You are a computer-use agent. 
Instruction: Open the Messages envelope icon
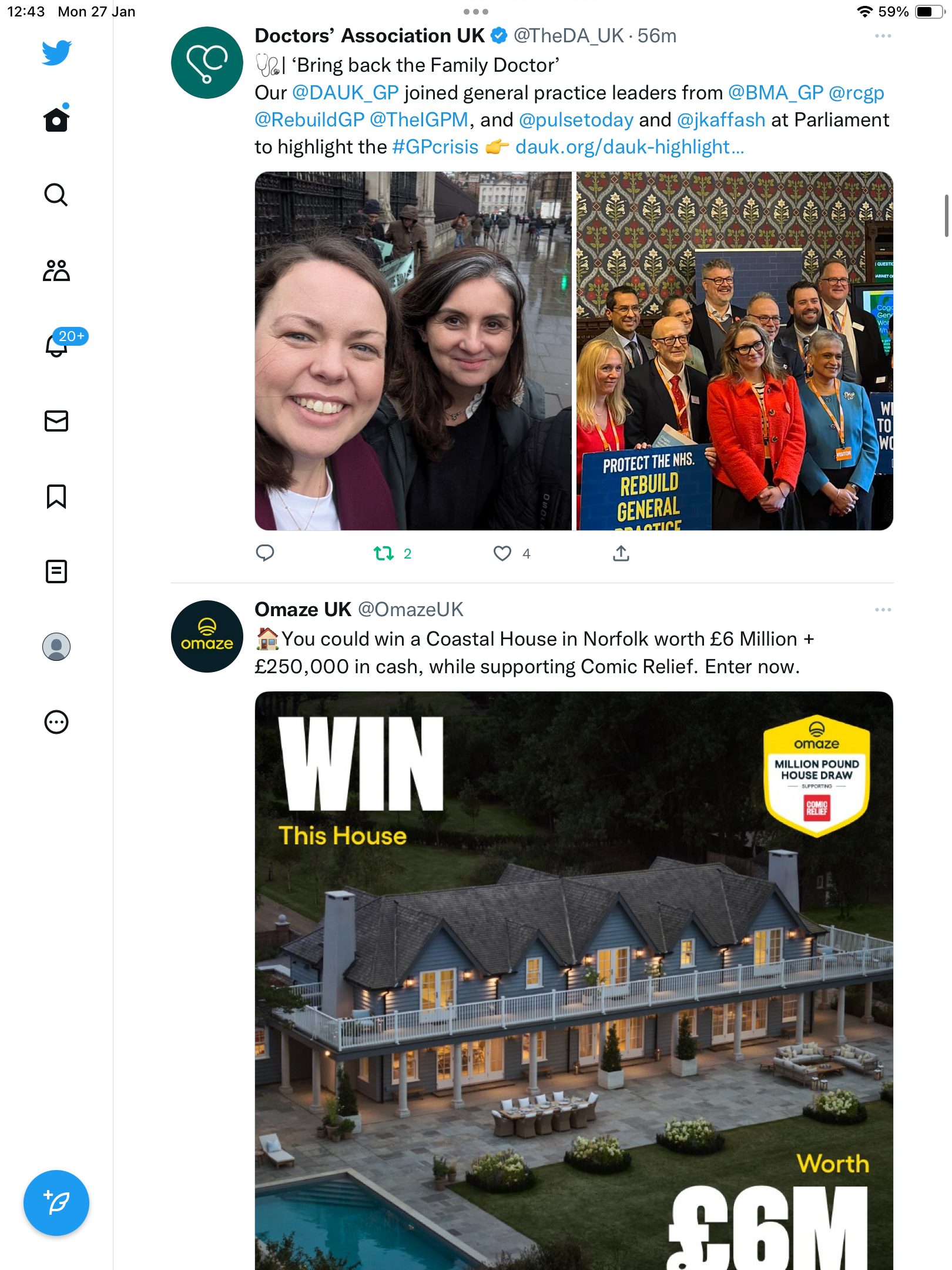(x=56, y=421)
